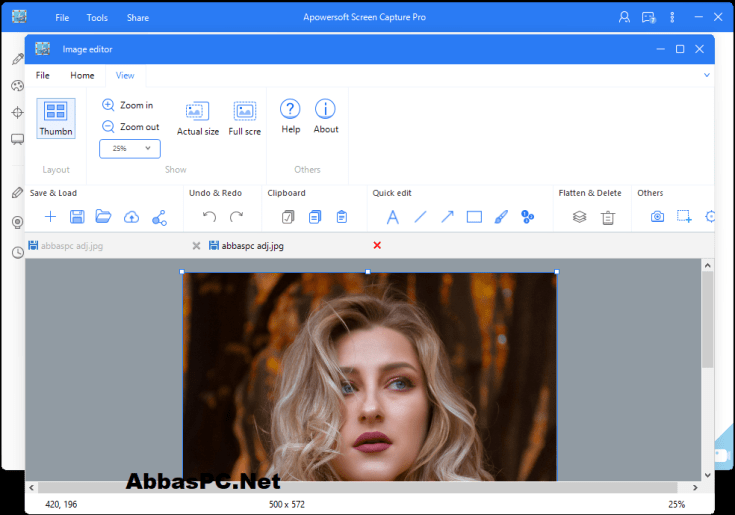Click Zoom out
735x515 pixels.
[131, 127]
